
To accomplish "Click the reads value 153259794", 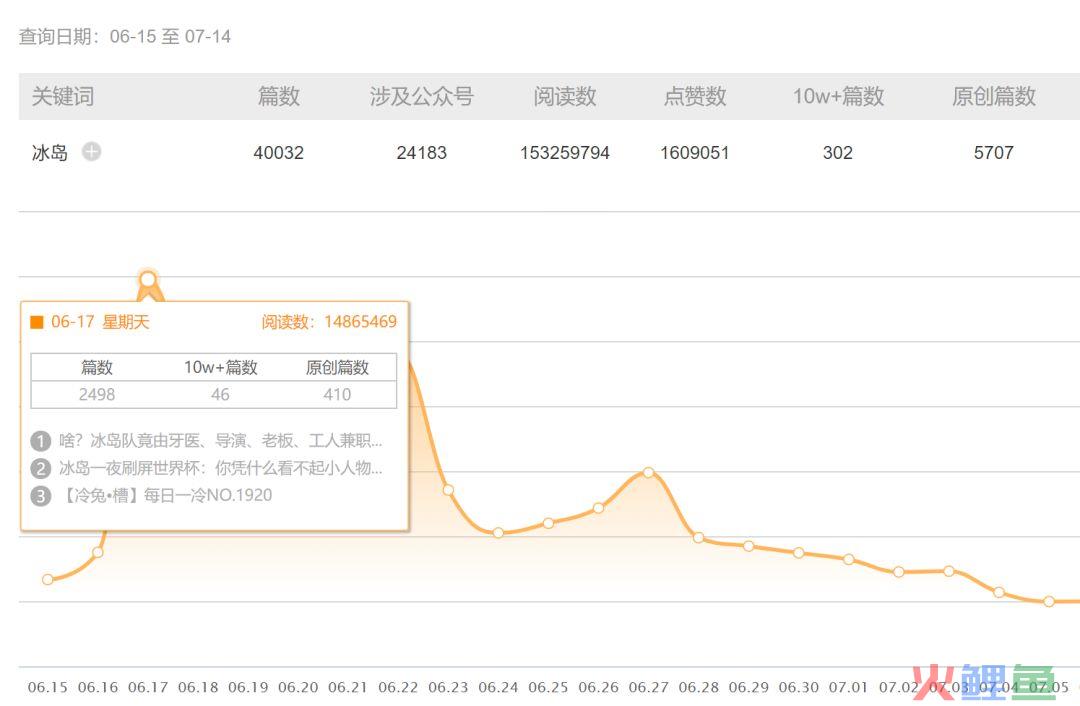I will [x=565, y=153].
